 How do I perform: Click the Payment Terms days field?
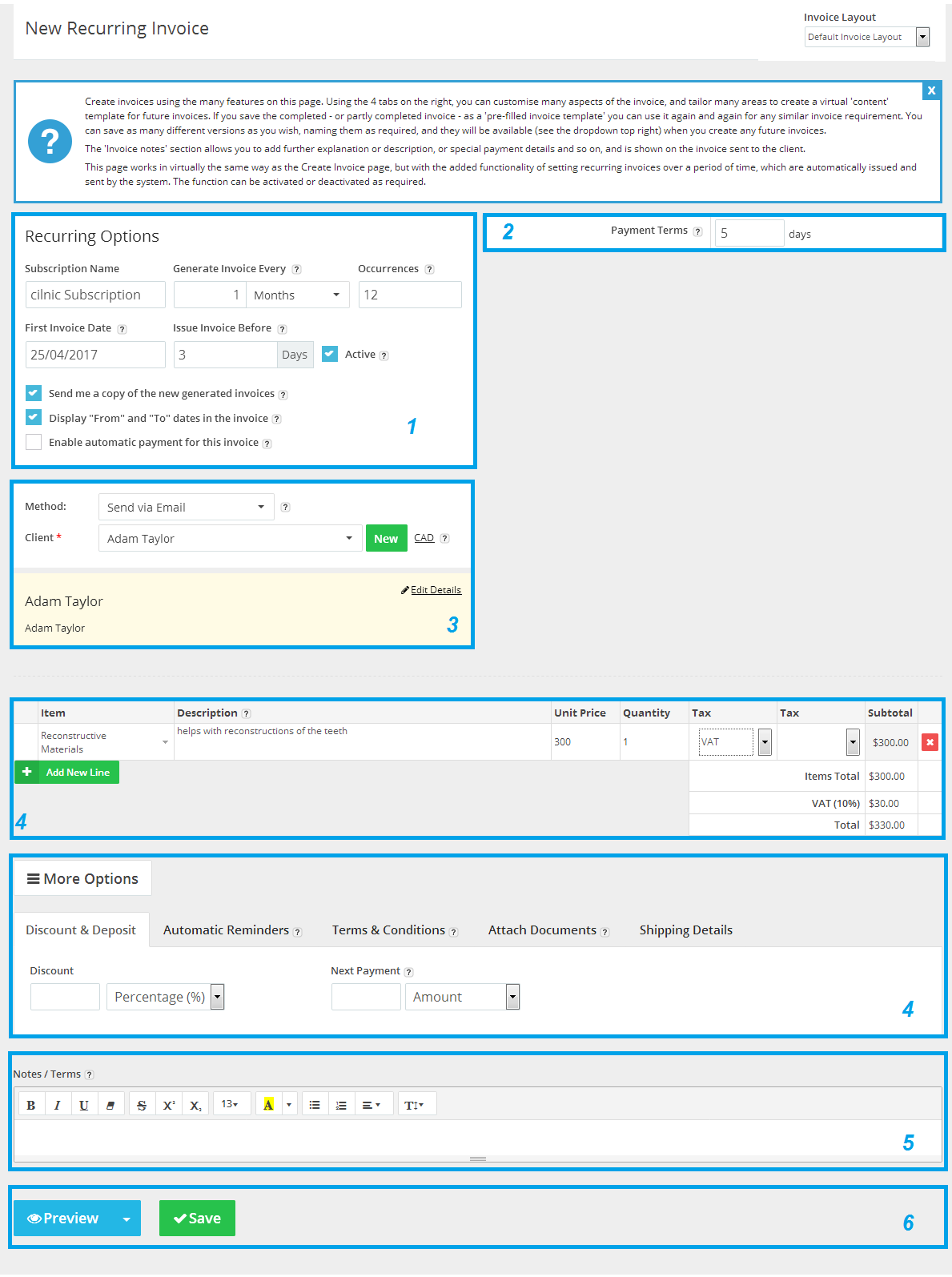pyautogui.click(x=749, y=233)
